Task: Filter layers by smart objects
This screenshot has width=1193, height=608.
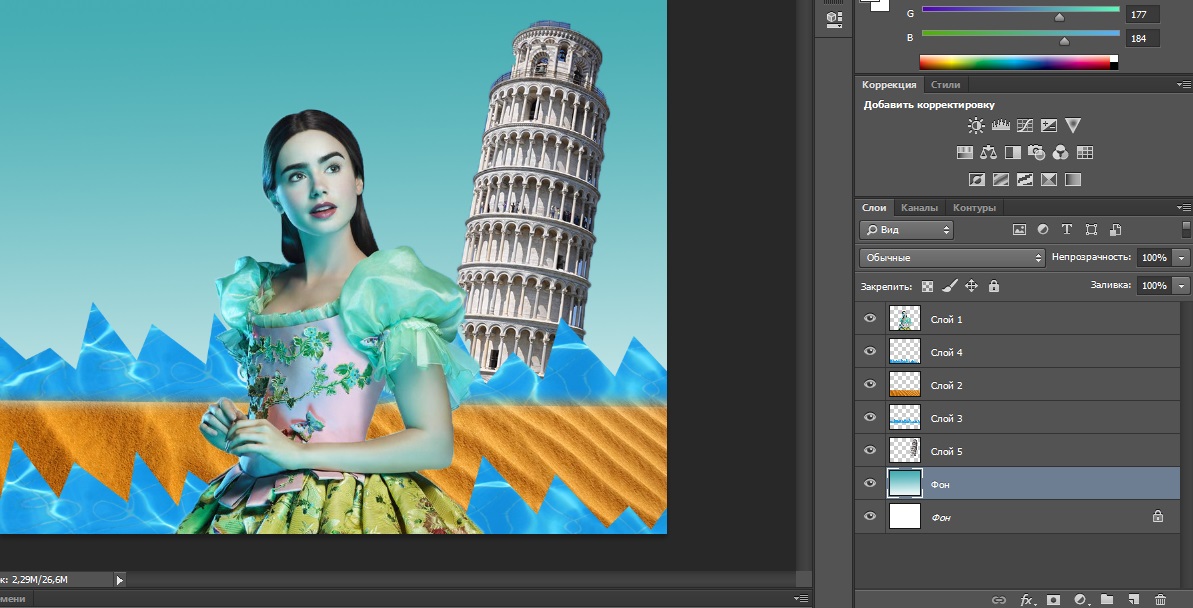Action: 1115,229
